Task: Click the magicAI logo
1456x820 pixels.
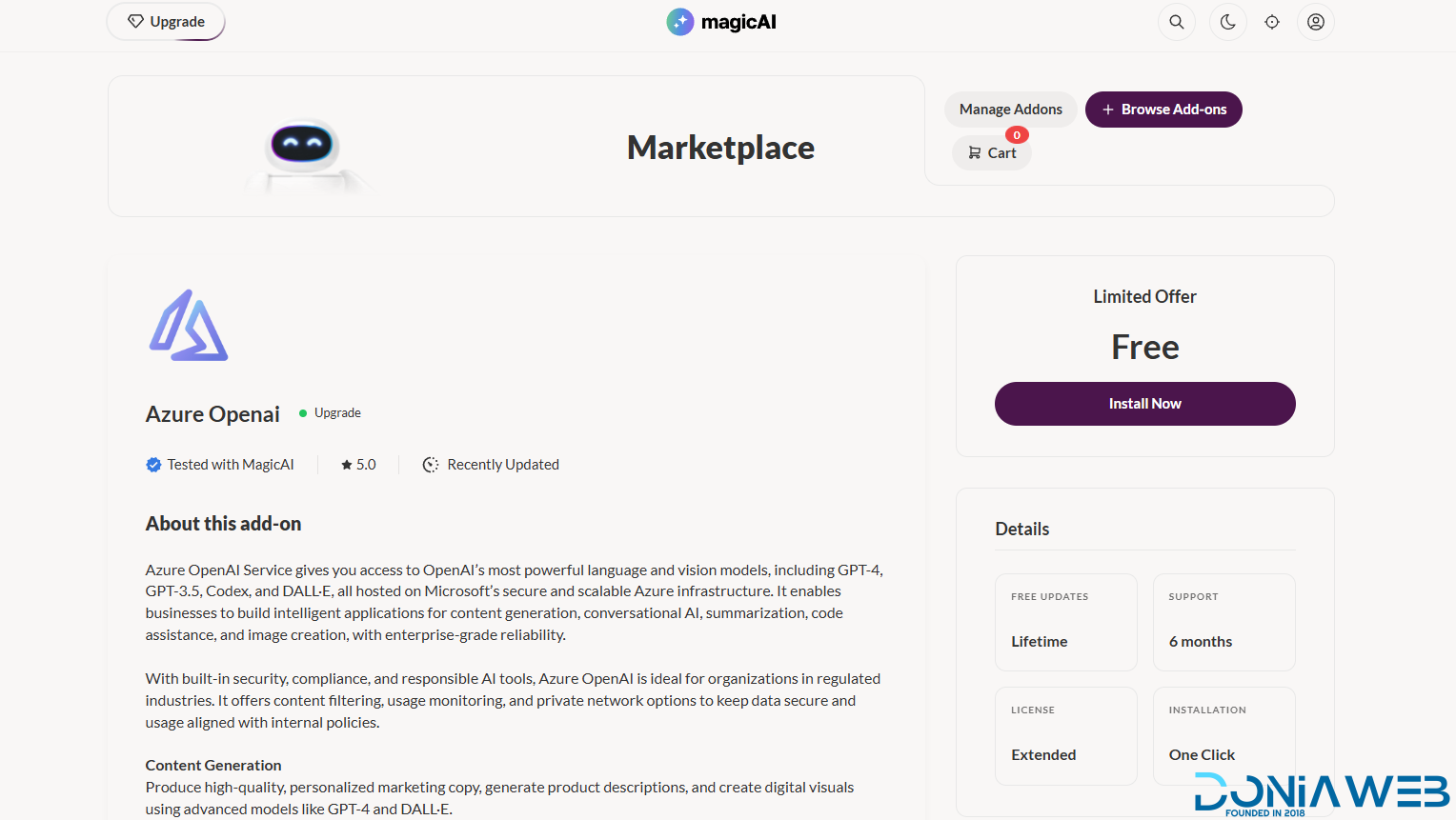Action: coord(721,22)
